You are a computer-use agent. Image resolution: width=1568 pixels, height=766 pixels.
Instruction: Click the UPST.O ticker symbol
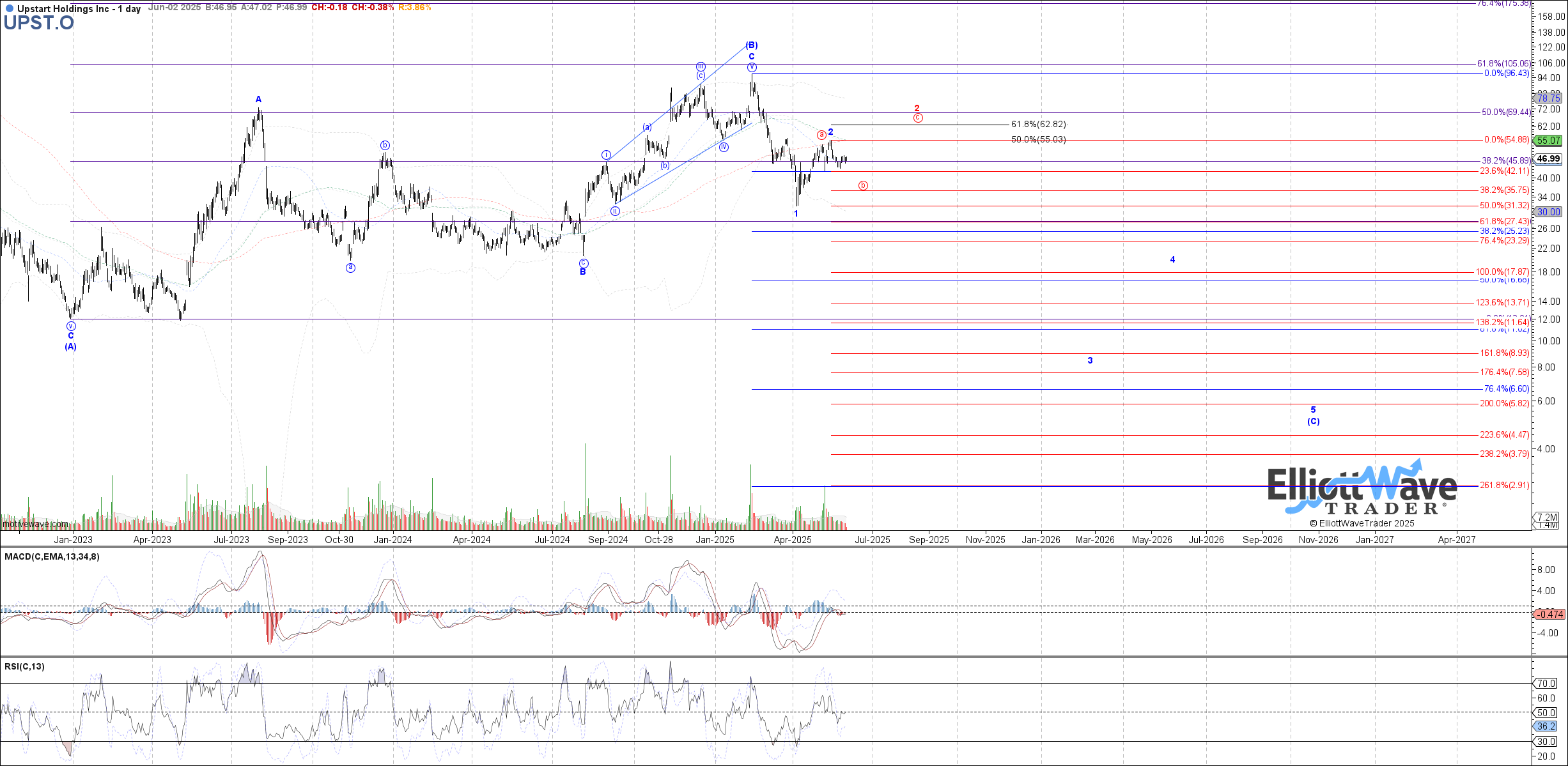39,23
